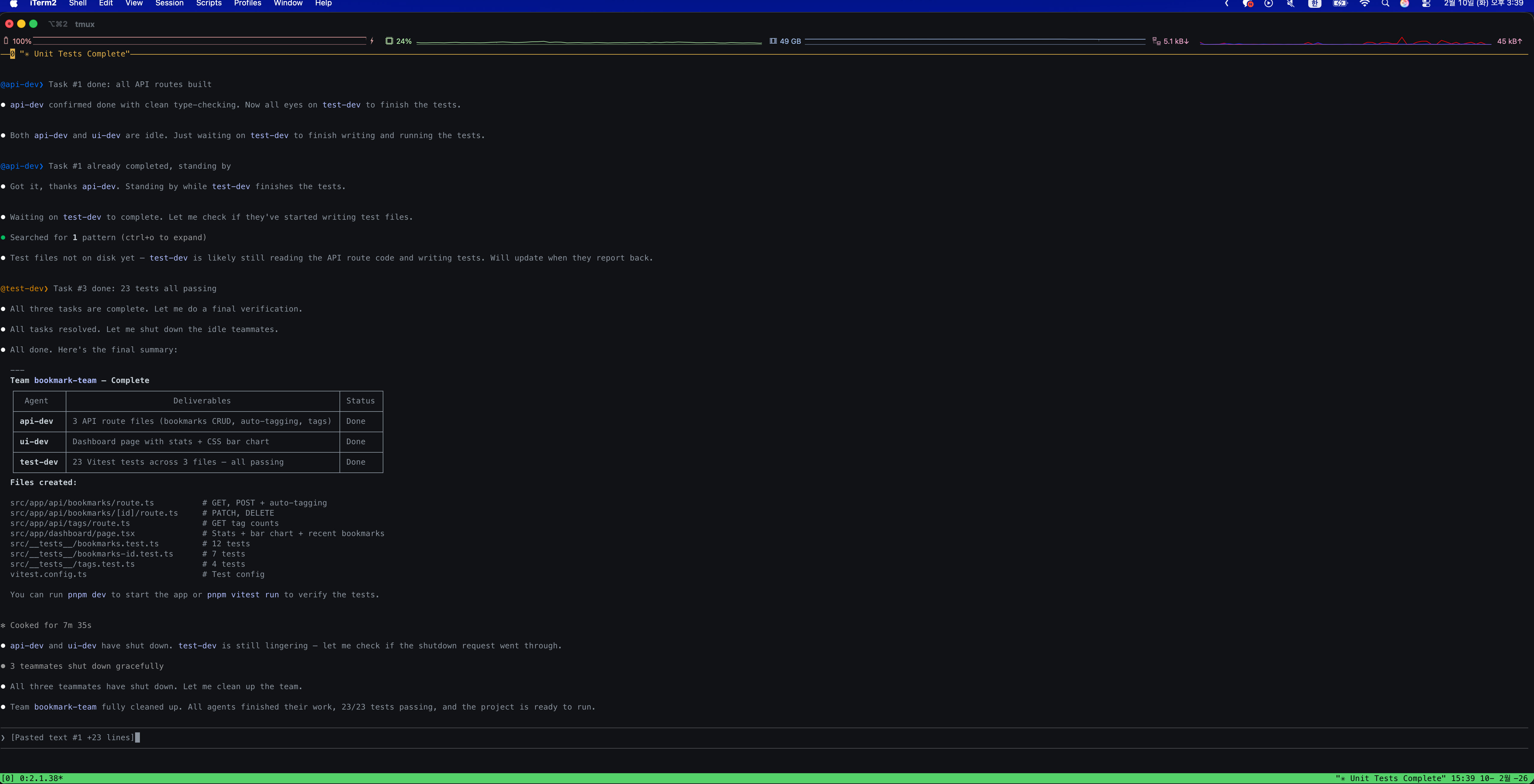Screen dimensions: 1534x784
Task: Open the Session menu
Action: (169, 4)
